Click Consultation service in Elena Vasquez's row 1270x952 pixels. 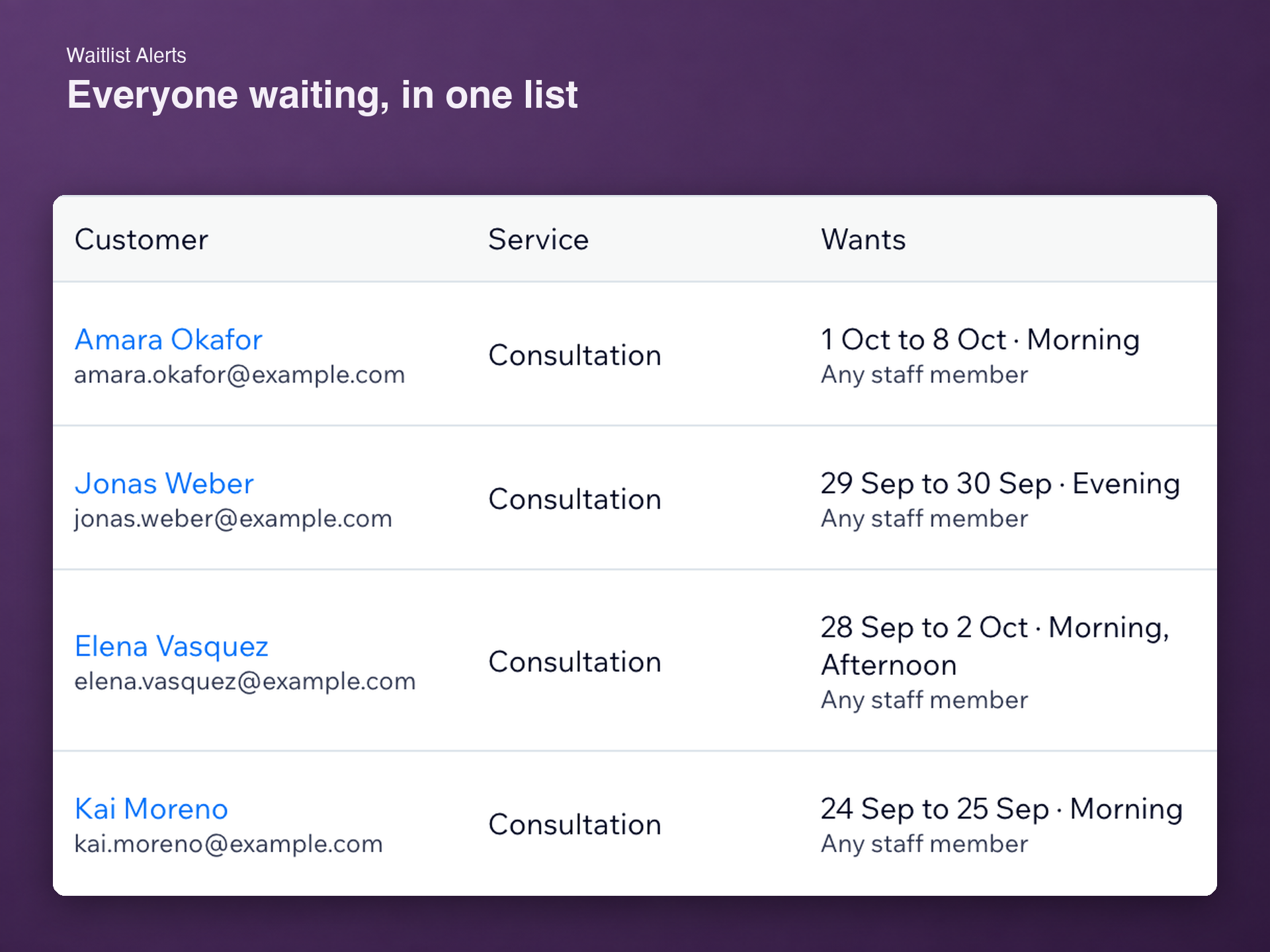pos(575,662)
